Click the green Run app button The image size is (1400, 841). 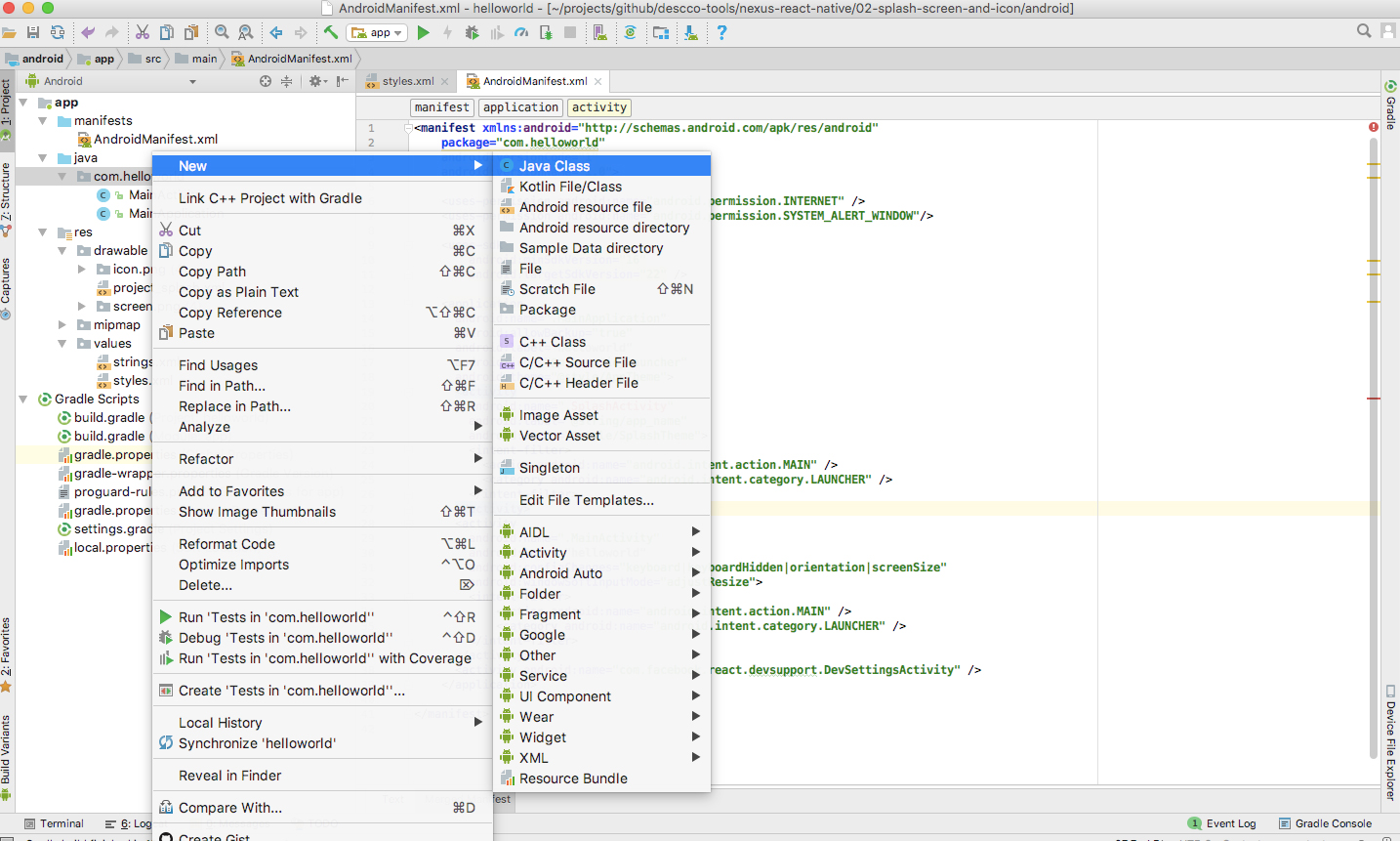tap(423, 32)
